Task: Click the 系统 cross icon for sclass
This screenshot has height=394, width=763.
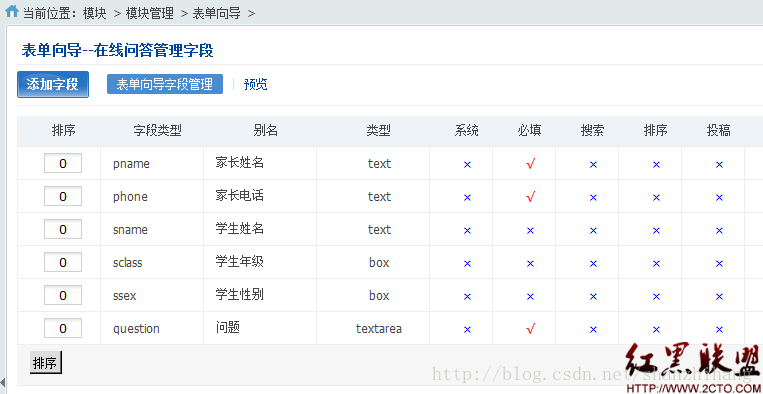Action: (x=467, y=264)
